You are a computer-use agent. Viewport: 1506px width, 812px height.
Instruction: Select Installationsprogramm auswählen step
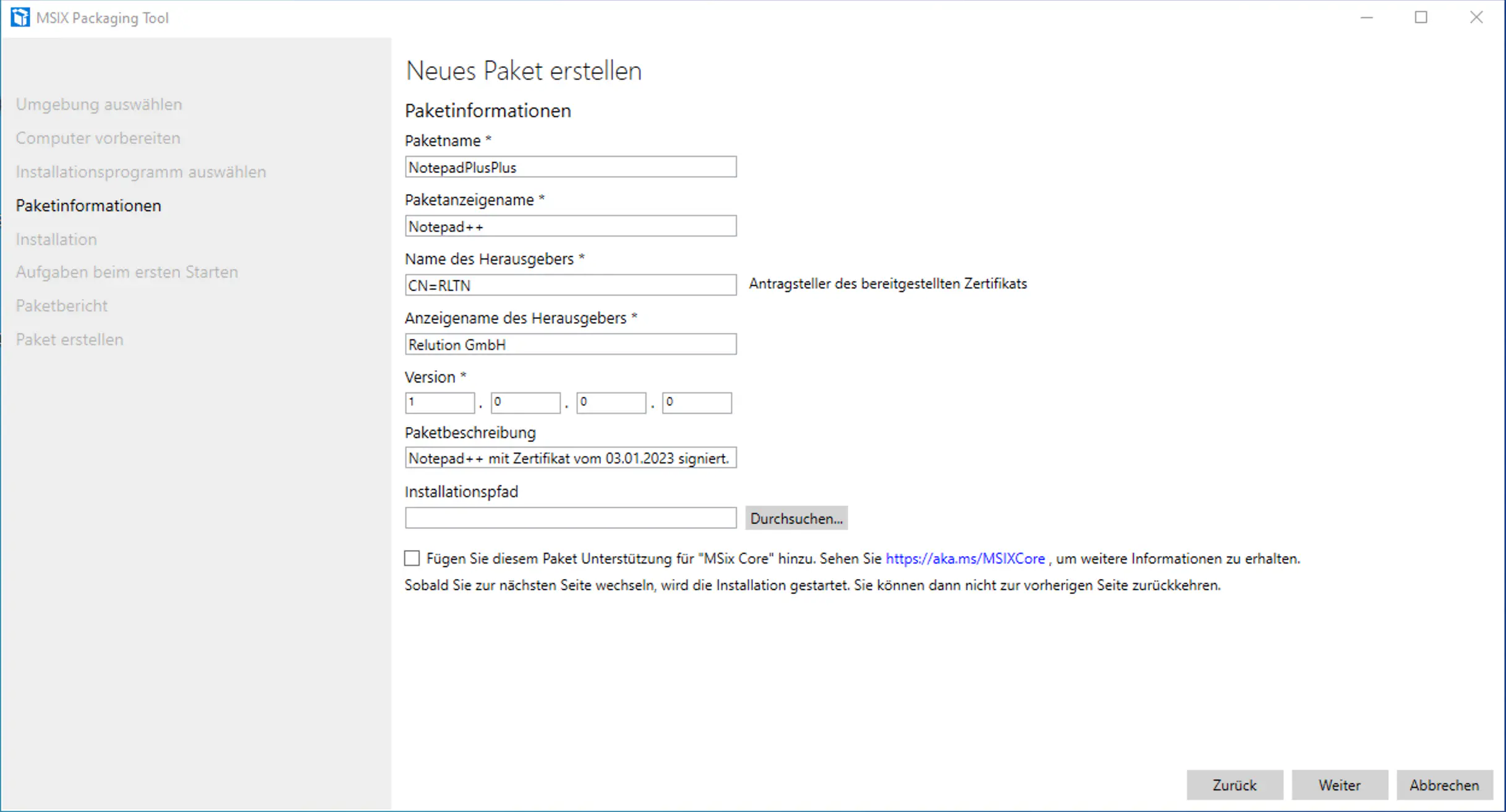(141, 172)
